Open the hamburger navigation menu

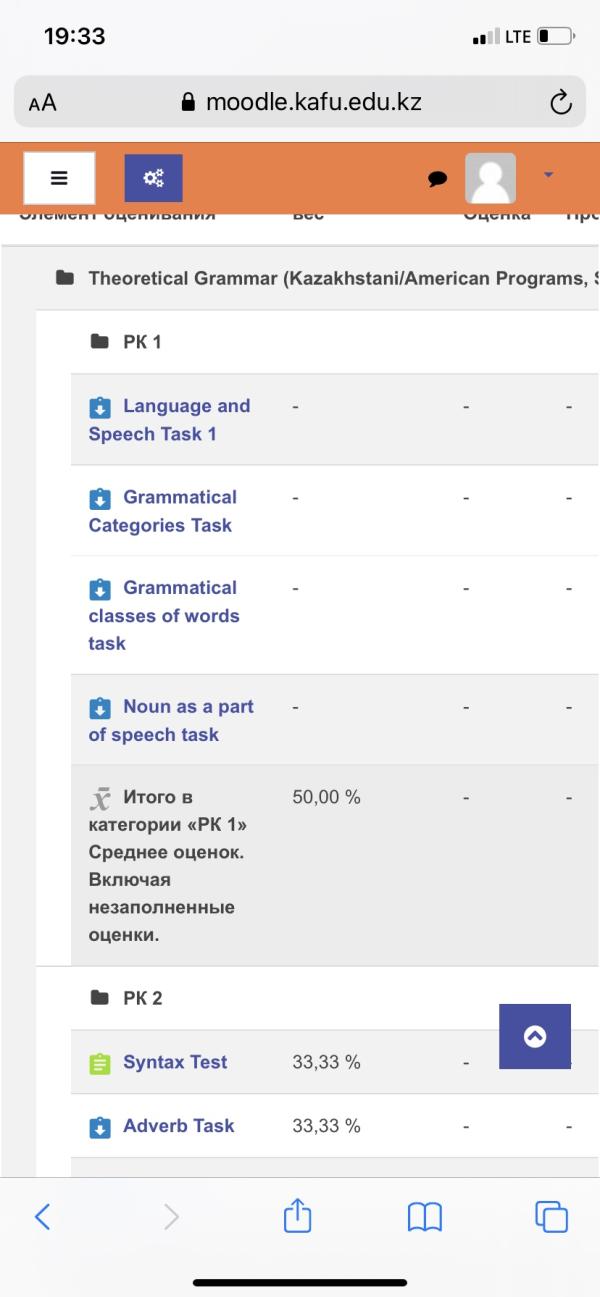click(59, 178)
